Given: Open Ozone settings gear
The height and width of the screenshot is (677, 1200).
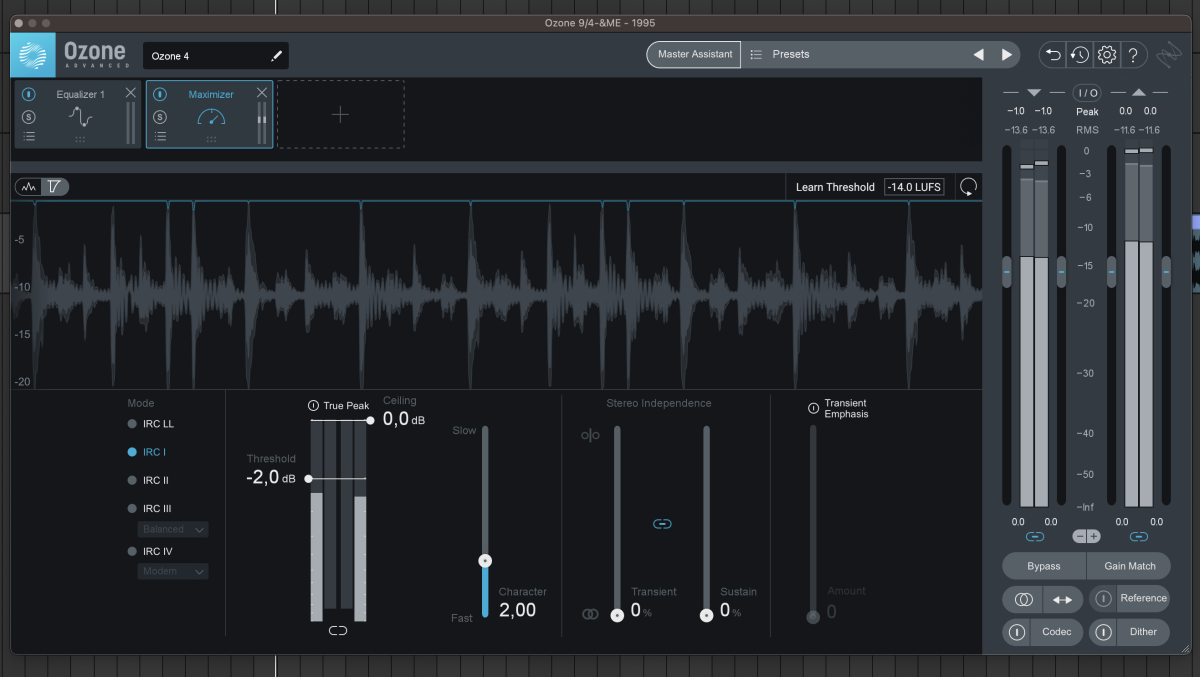Looking at the screenshot, I should (1107, 55).
